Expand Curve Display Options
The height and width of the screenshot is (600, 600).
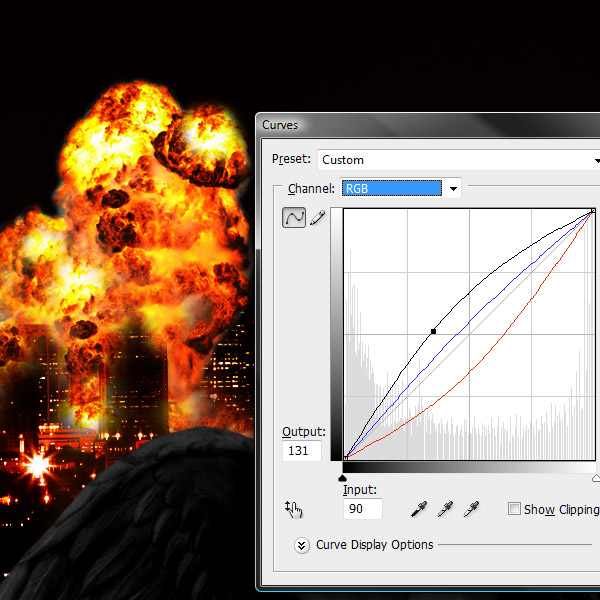pyautogui.click(x=302, y=545)
